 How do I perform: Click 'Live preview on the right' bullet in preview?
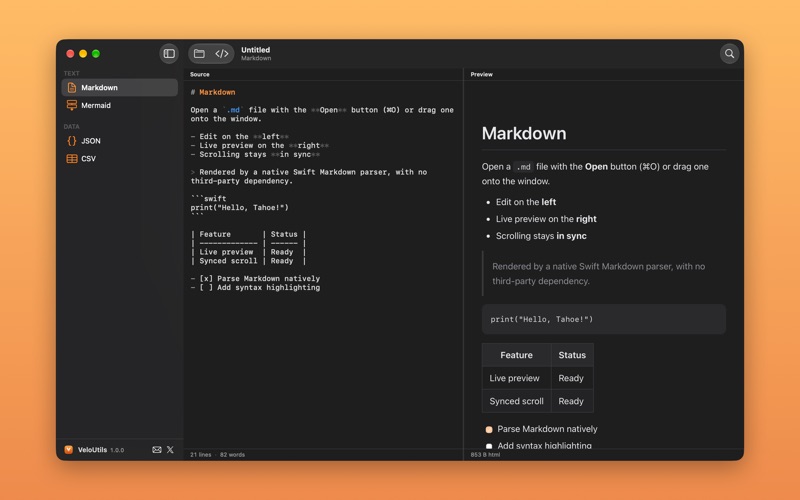point(546,219)
